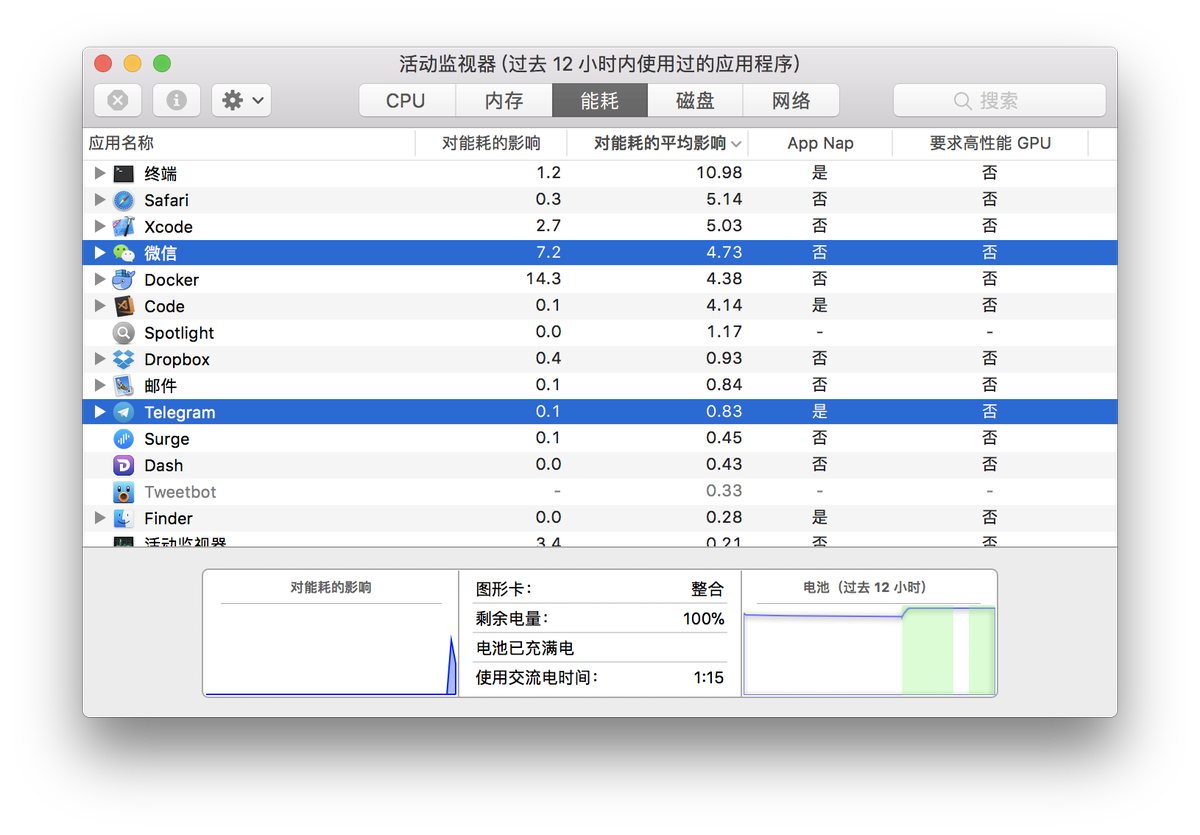Screen dimensions: 1200x835
Task: Click the quit process (X) toolbar button
Action: [118, 100]
